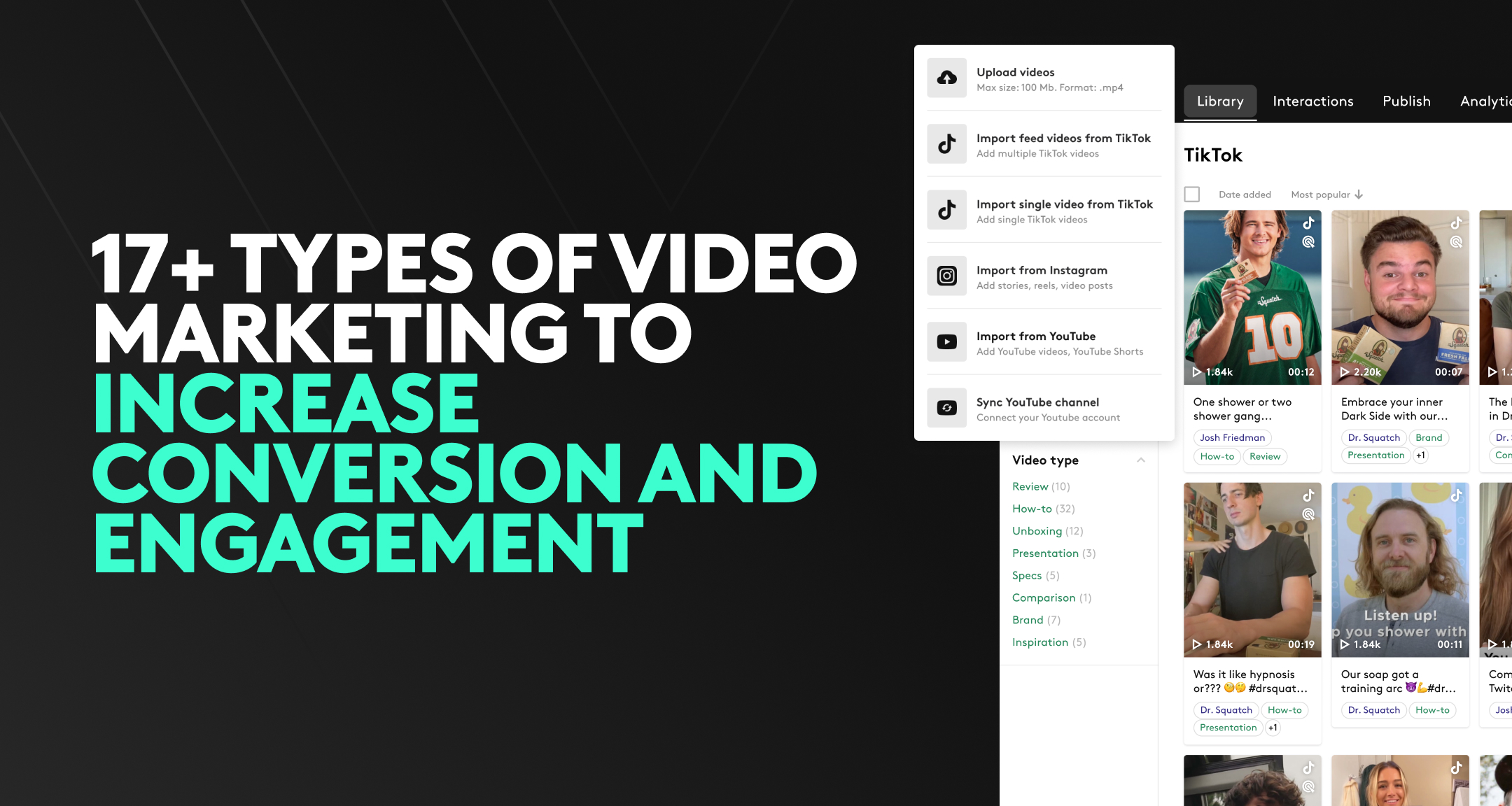The image size is (1512, 806).
Task: Go to the Publish tab
Action: pos(1406,101)
